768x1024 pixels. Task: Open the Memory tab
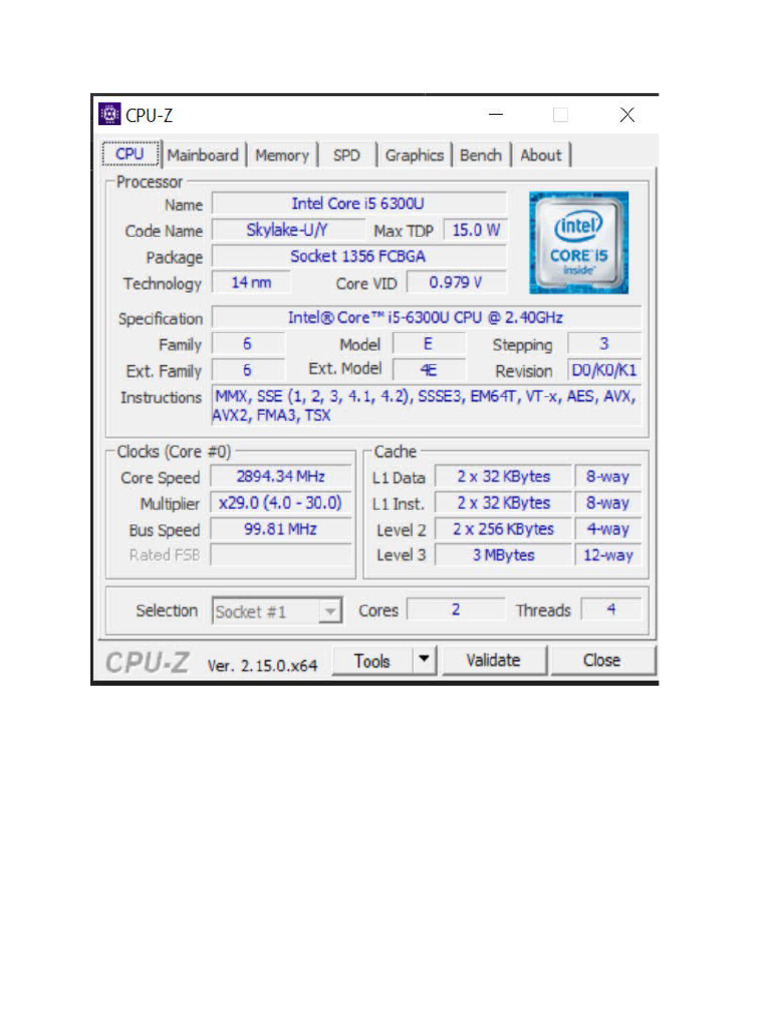tap(282, 155)
